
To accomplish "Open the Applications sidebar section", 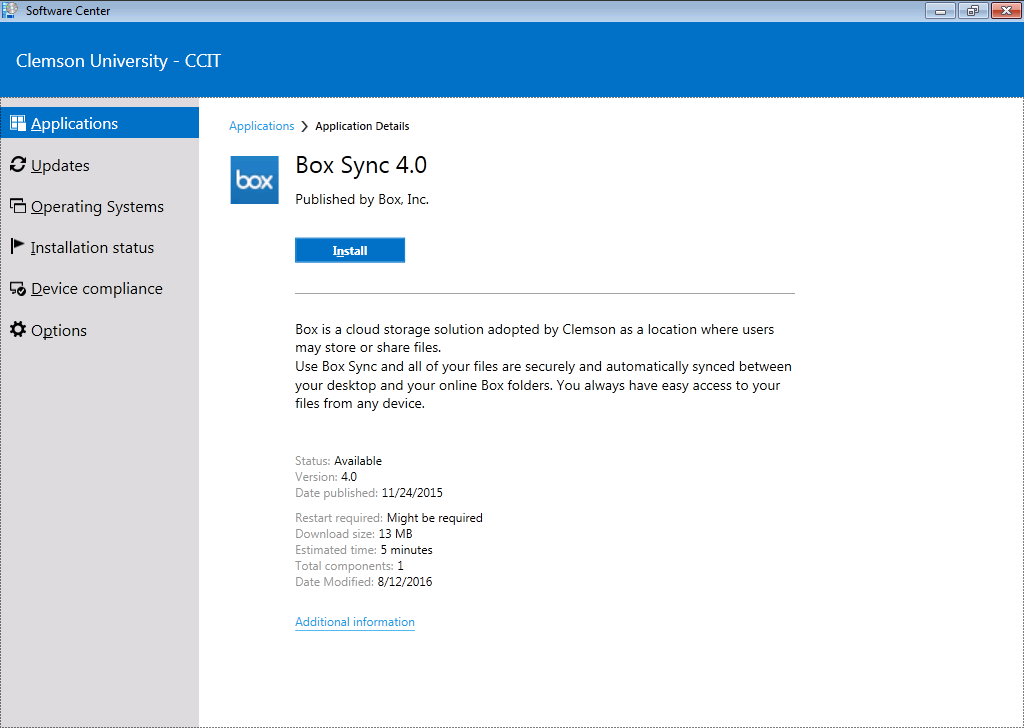I will click(x=100, y=123).
